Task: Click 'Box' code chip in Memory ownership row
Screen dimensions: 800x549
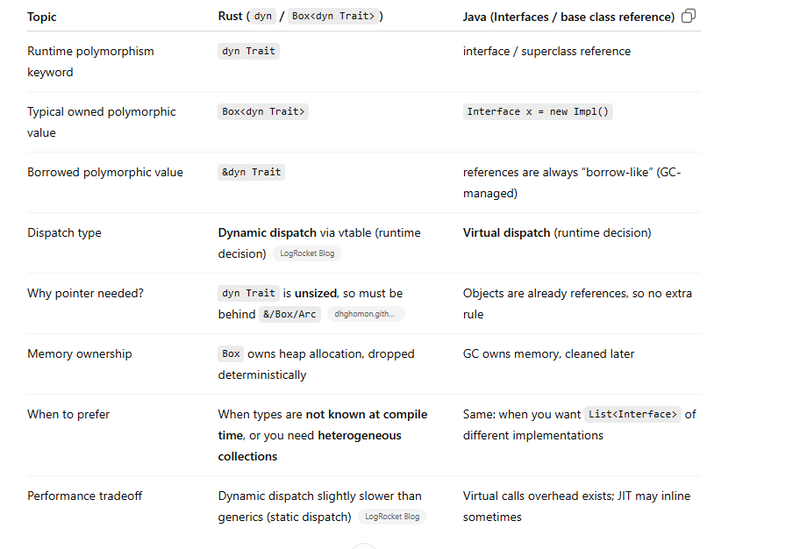Action: point(231,354)
